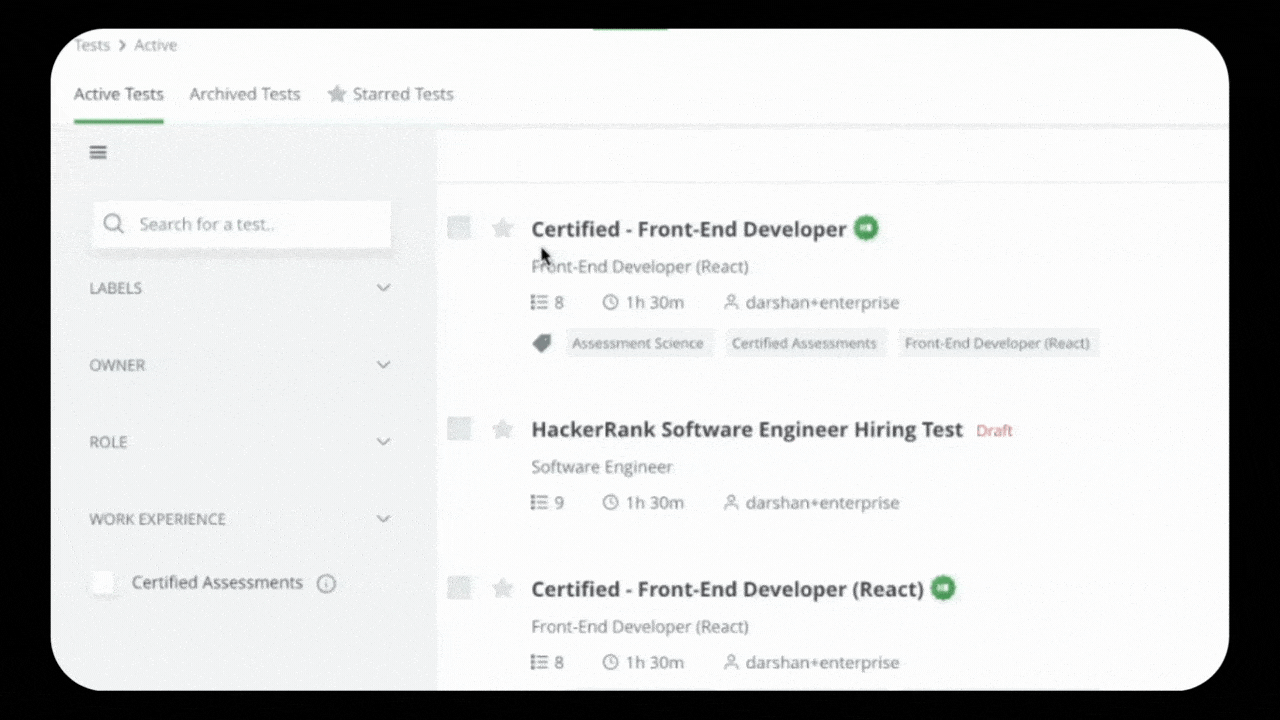Screen dimensions: 1280x720
Task: Expand the LABELS filter chevron
Action: click(383, 288)
